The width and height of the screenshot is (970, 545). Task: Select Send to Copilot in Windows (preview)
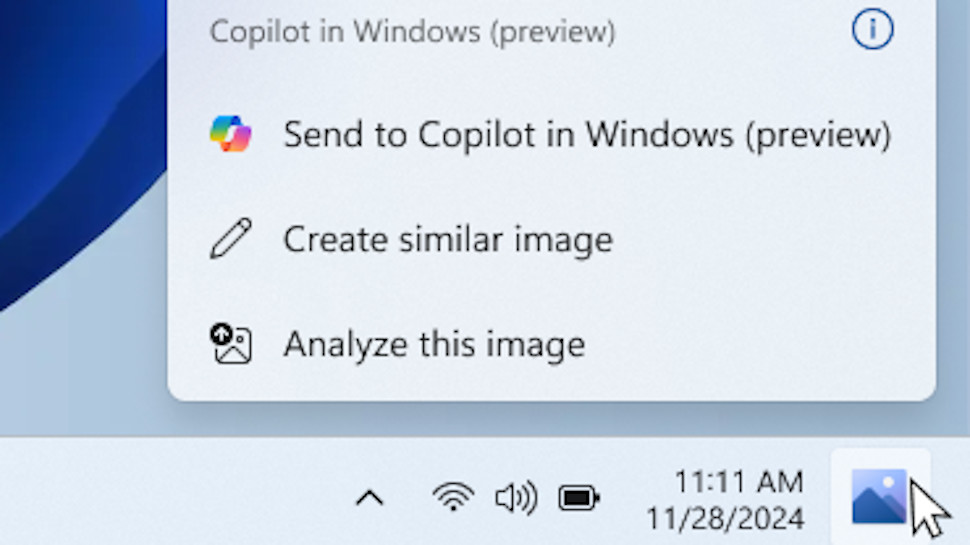click(551, 134)
